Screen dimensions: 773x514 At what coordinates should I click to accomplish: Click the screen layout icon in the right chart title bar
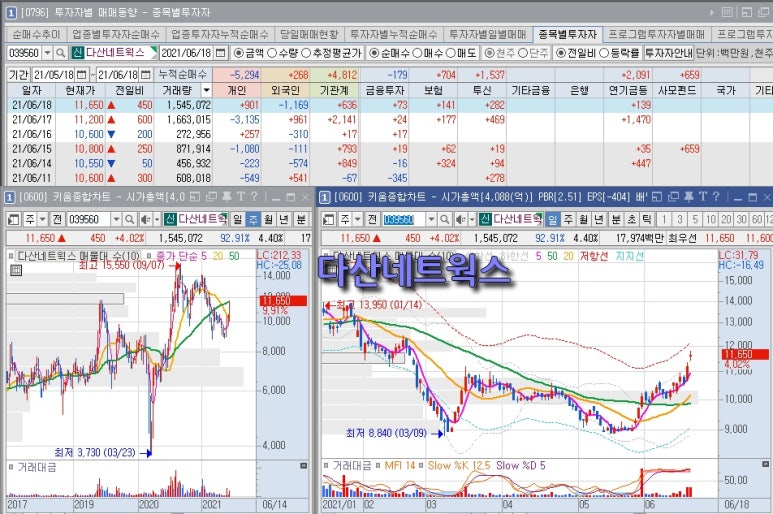(657, 197)
